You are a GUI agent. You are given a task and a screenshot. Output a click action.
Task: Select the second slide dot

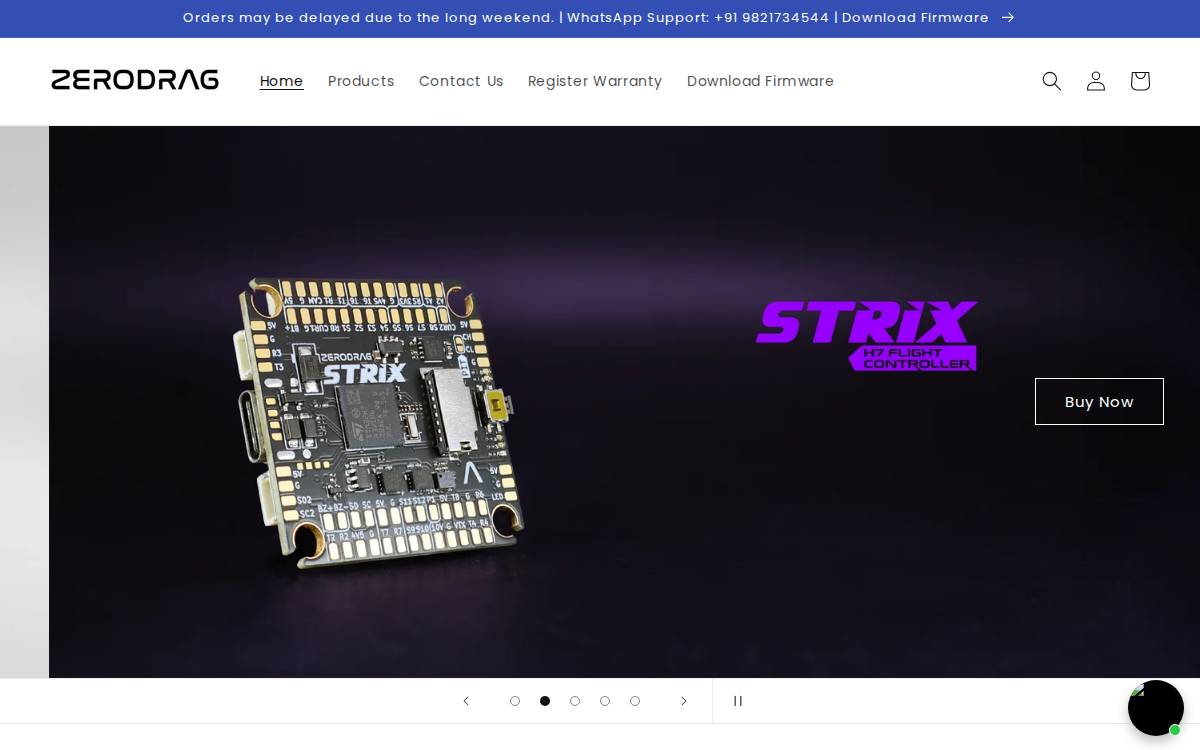[x=545, y=701]
